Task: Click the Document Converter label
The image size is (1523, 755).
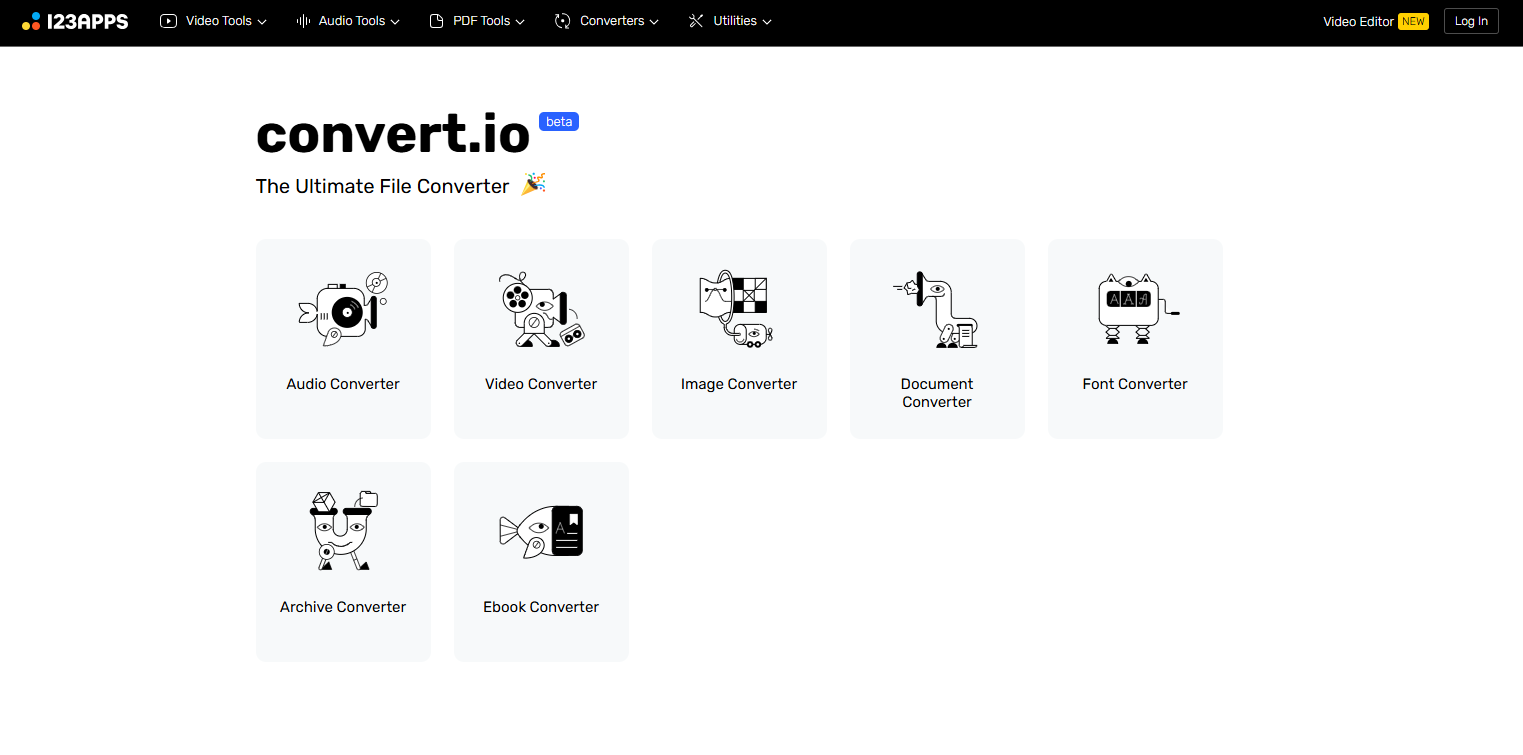Action: coord(937,393)
